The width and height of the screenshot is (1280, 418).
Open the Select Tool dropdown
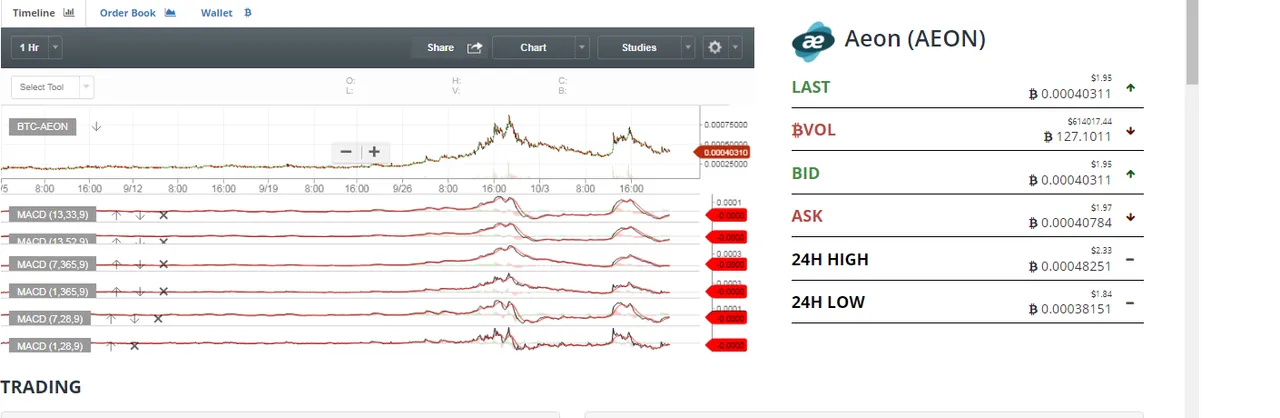(52, 87)
